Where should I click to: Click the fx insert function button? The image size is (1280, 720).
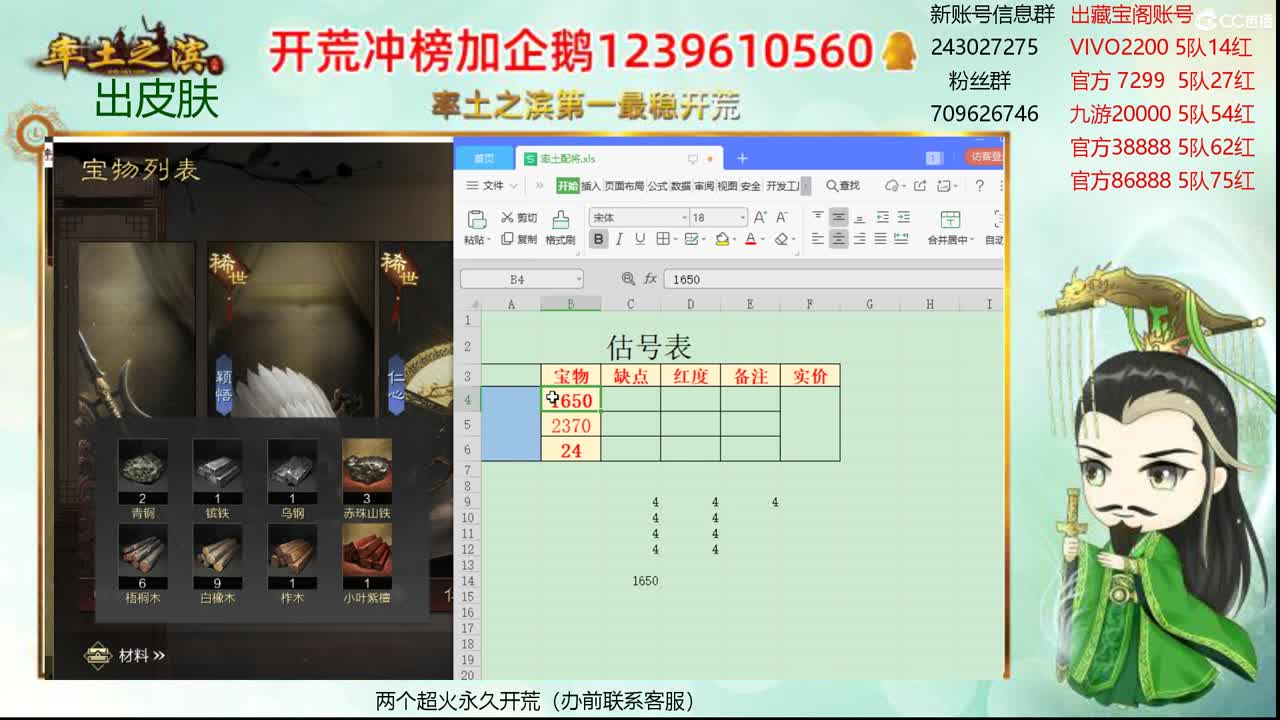pyautogui.click(x=650, y=280)
